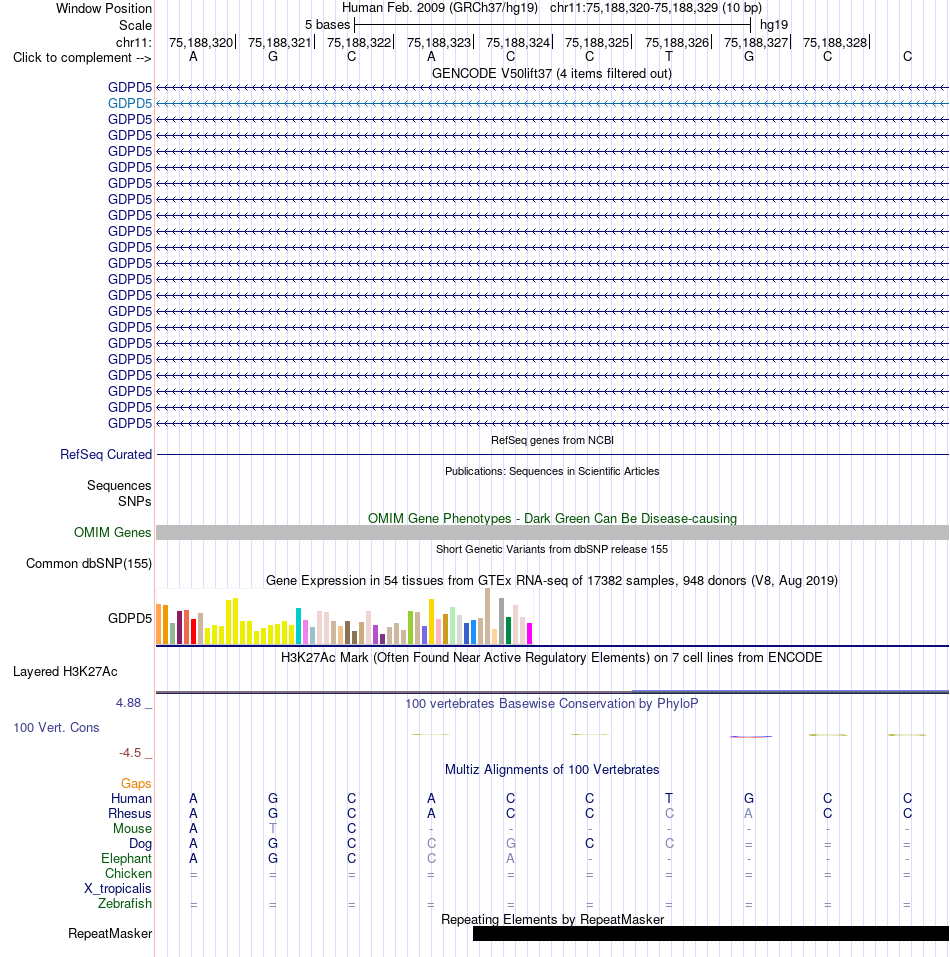Click the tall tan bar in the GTEx chart
950x957 pixels.
(488, 616)
